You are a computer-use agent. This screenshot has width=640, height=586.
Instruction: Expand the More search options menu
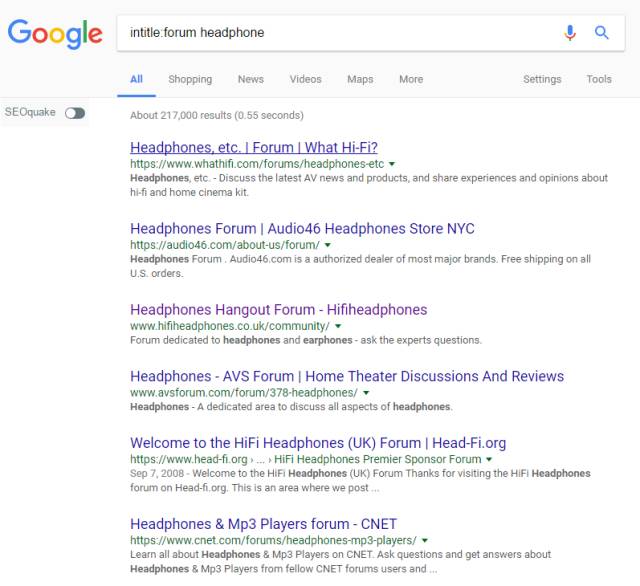411,79
